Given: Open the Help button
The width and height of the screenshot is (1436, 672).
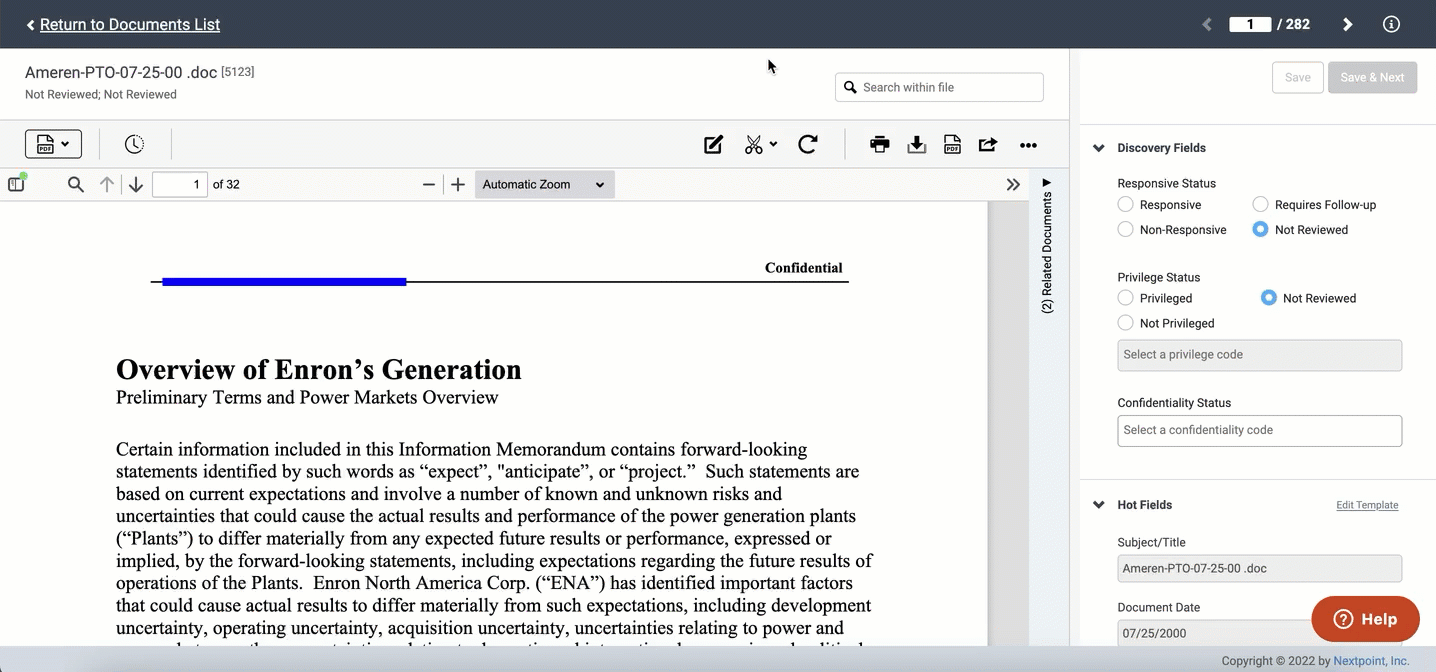Looking at the screenshot, I should click(1365, 619).
